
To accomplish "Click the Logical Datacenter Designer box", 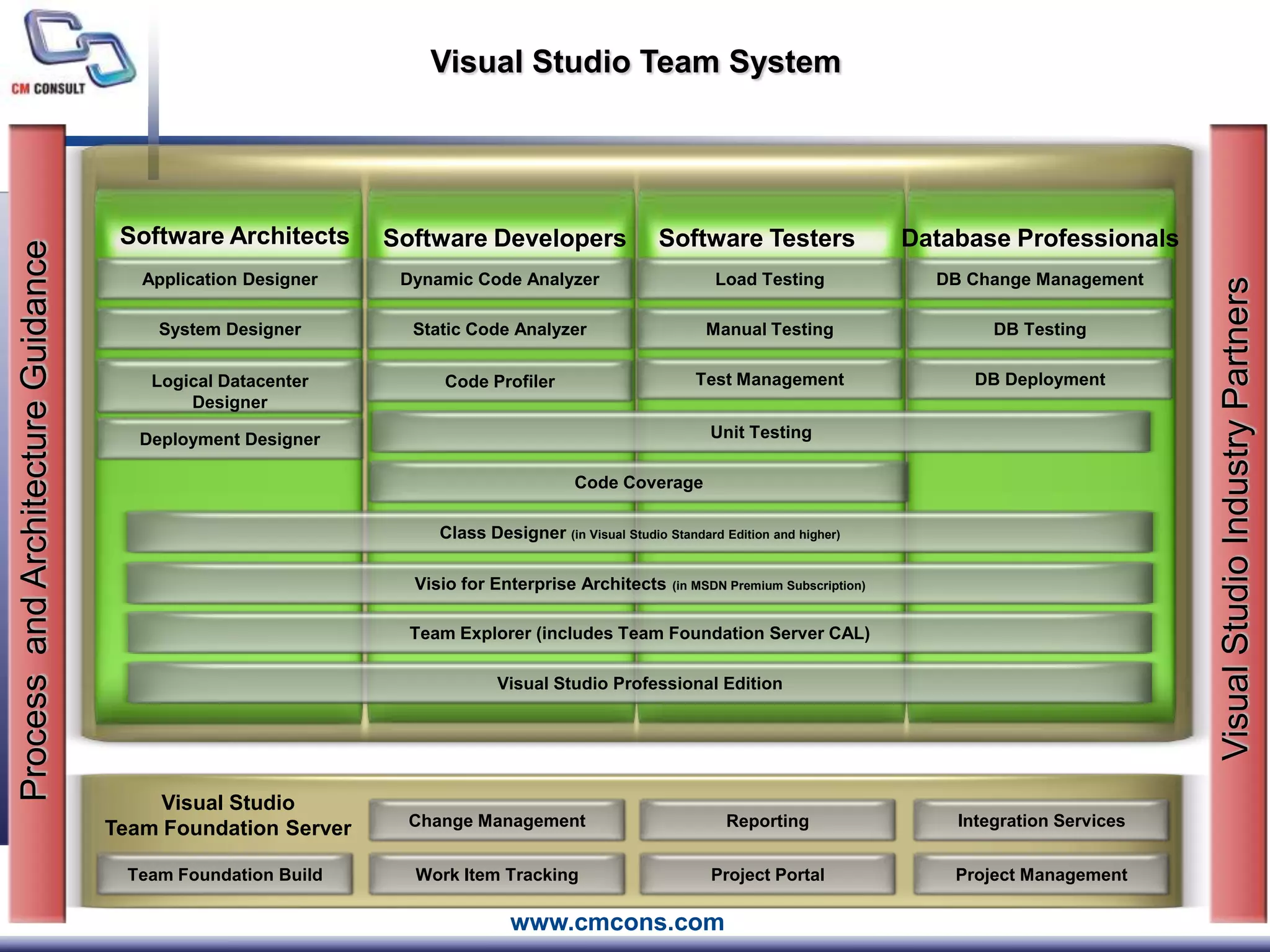I will pos(229,388).
